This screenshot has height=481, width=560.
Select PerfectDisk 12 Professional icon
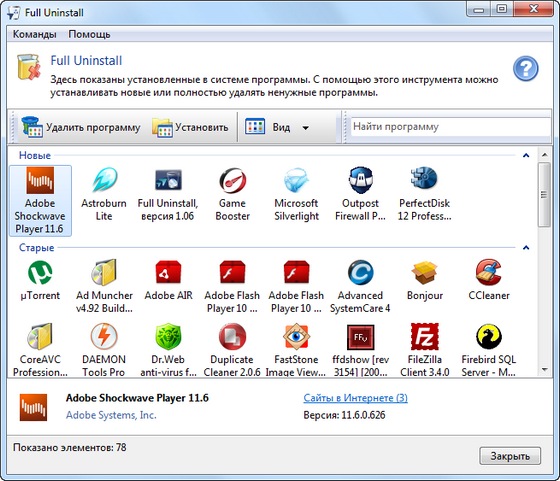[x=424, y=179]
